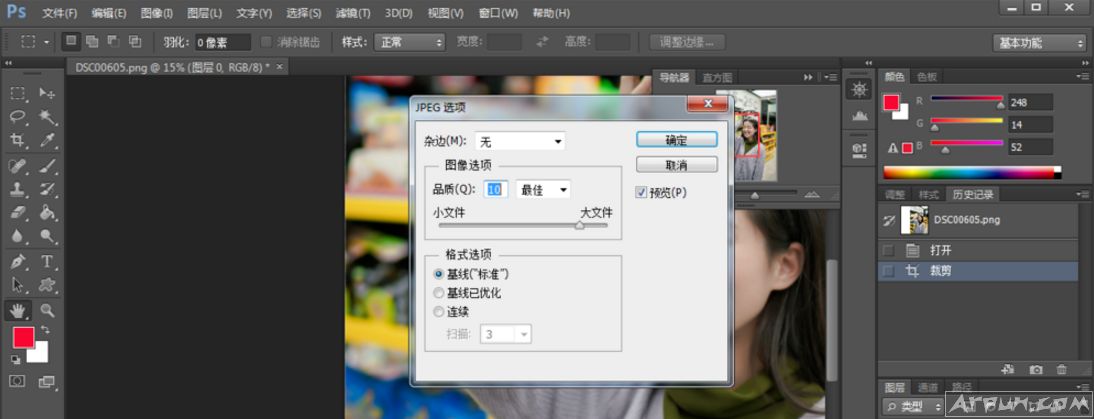The width and height of the screenshot is (1094, 419).
Task: Select the Horizontal Type tool
Action: click(x=47, y=262)
